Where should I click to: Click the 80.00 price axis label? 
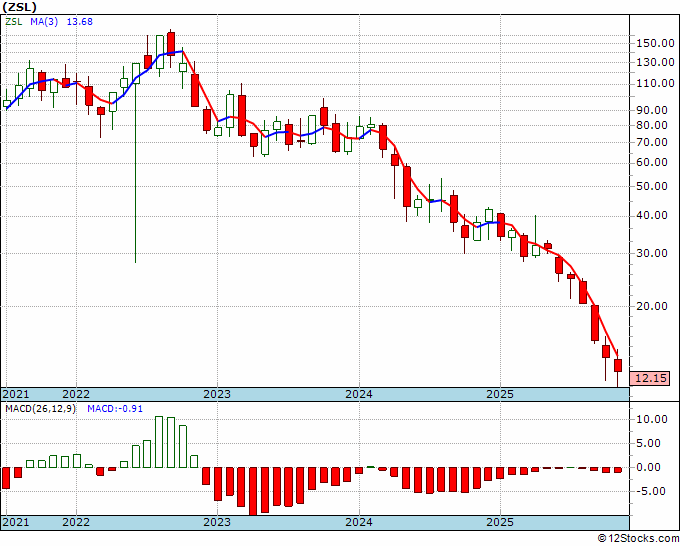[652, 125]
